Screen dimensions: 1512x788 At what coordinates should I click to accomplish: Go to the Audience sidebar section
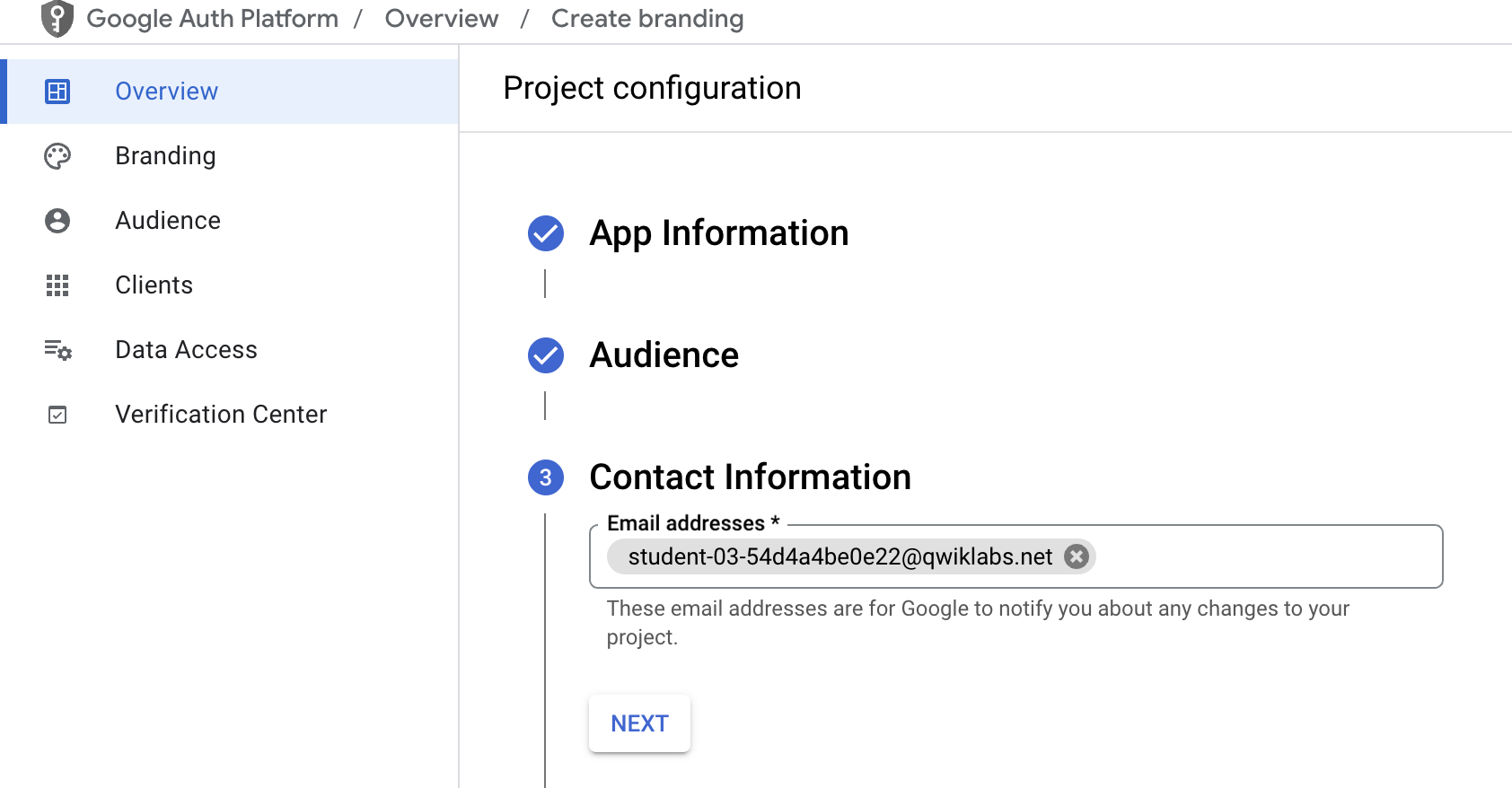(229, 221)
